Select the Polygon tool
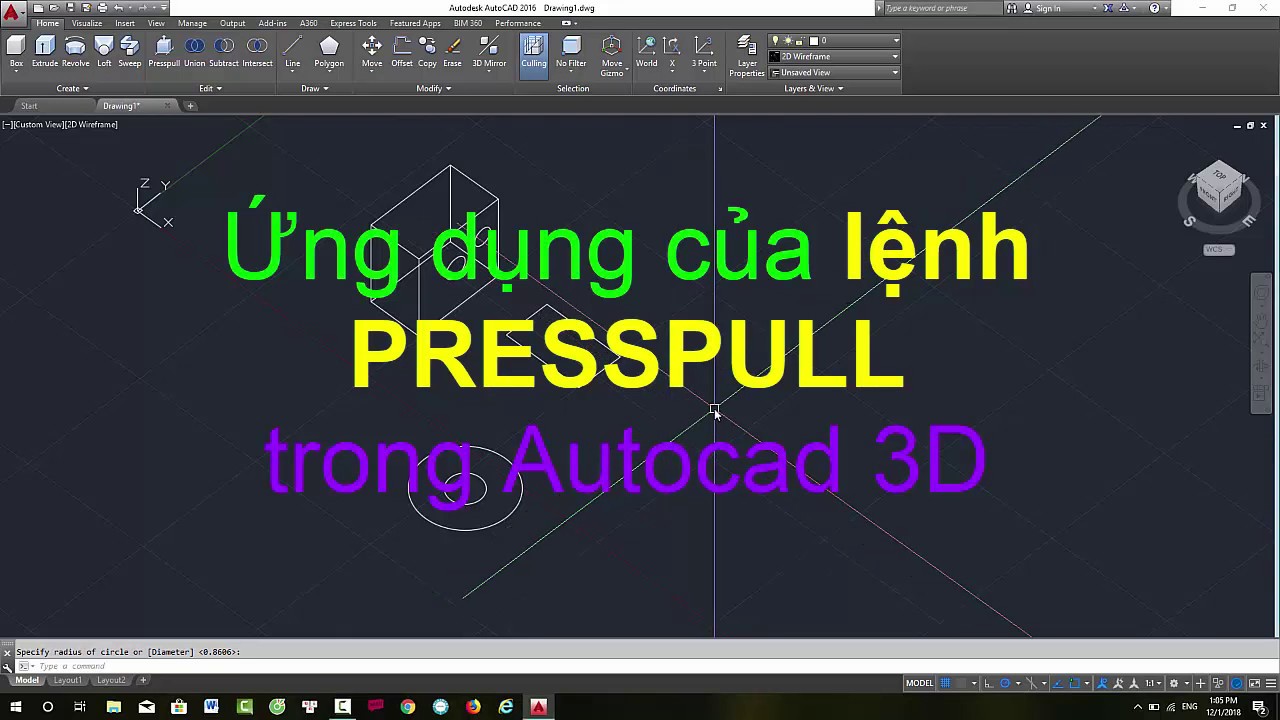The image size is (1280, 720). pos(329,52)
